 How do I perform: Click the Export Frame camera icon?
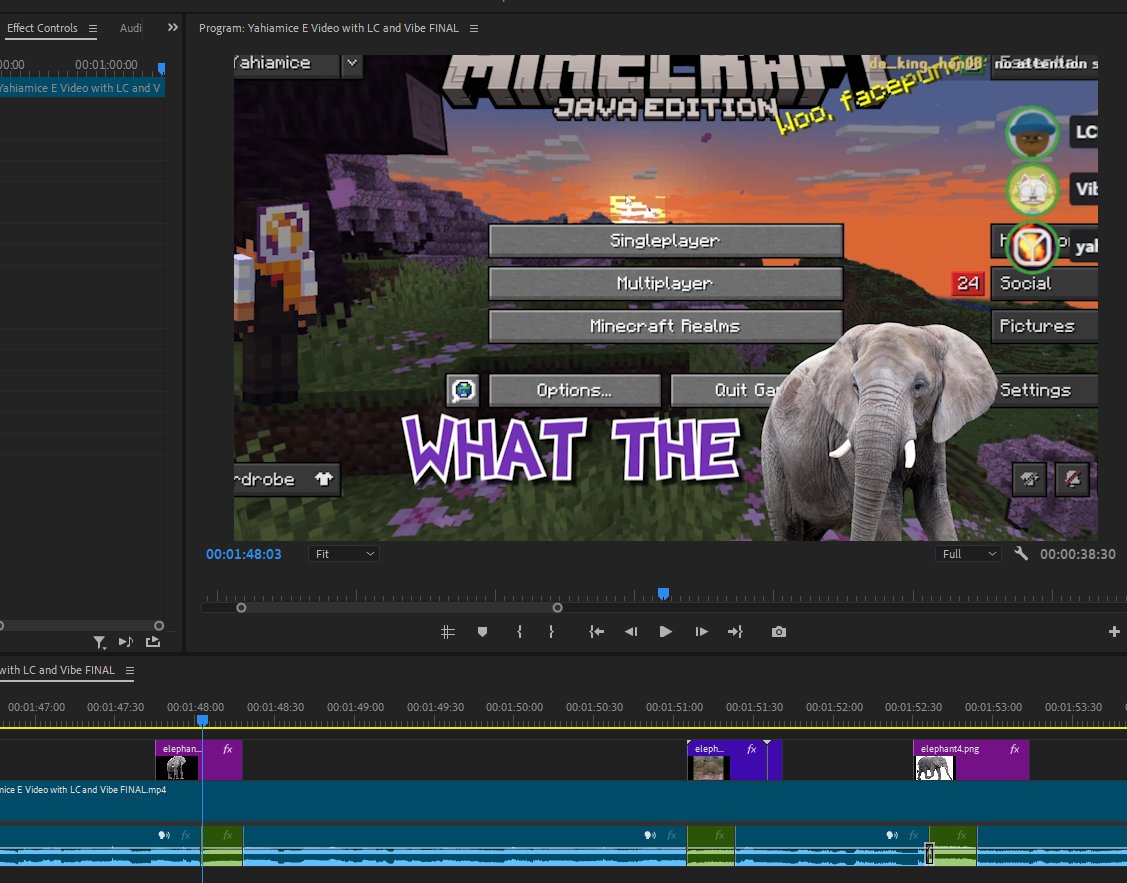(778, 631)
